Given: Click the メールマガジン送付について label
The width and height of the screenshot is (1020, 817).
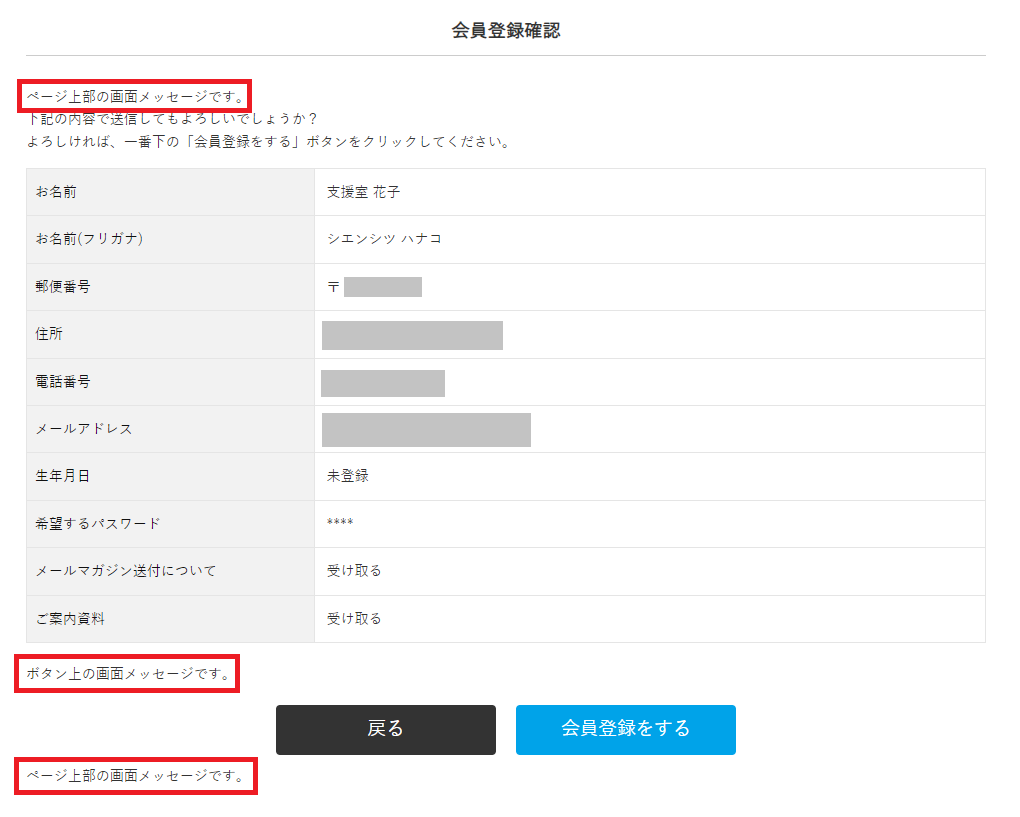Looking at the screenshot, I should [126, 571].
